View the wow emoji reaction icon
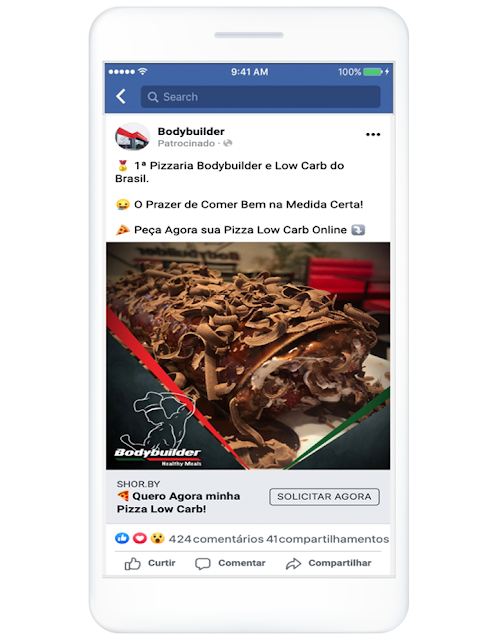 [x=157, y=538]
